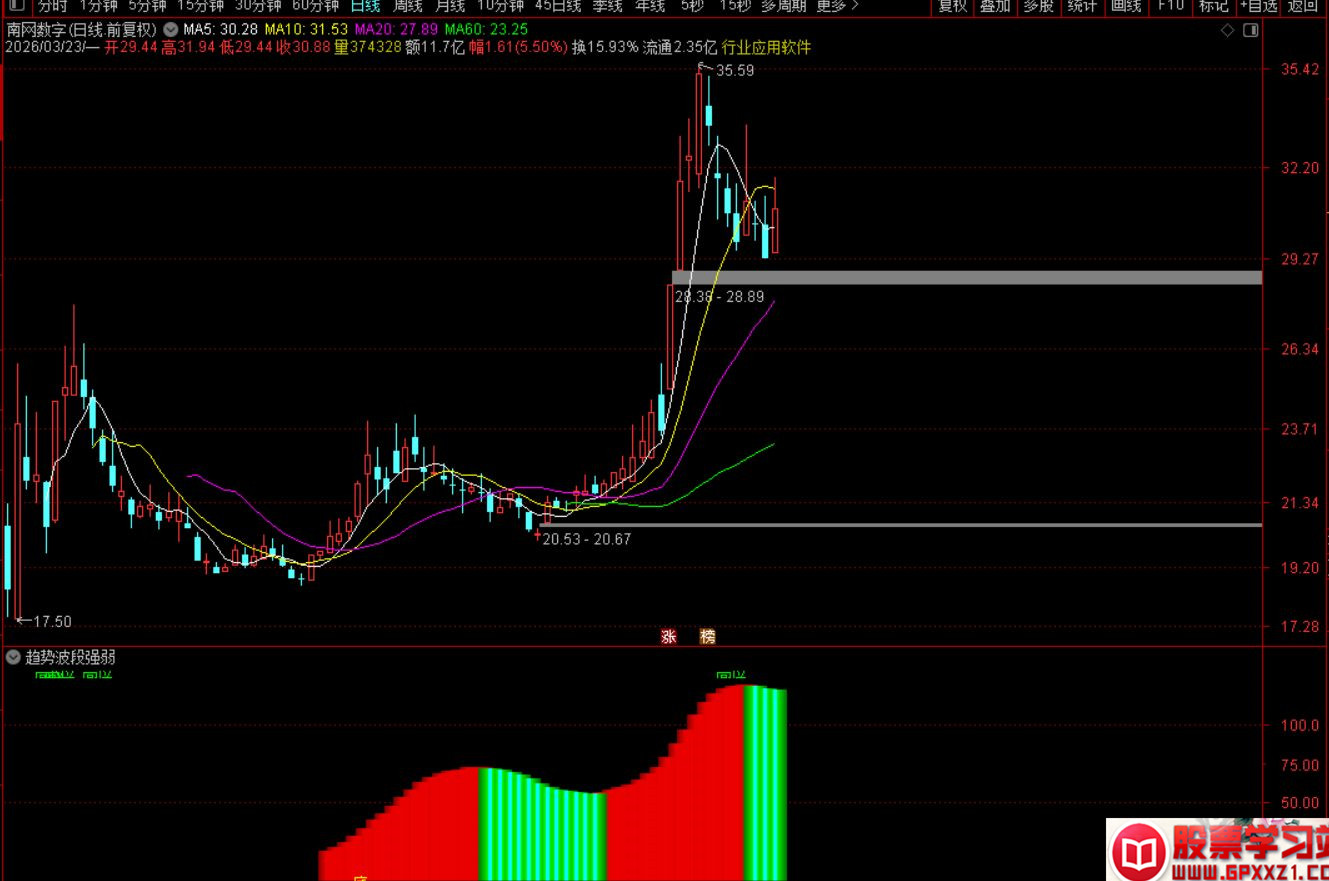The width and height of the screenshot is (1329, 881).
Task: Open the 多周期 multi-period view
Action: click(783, 6)
